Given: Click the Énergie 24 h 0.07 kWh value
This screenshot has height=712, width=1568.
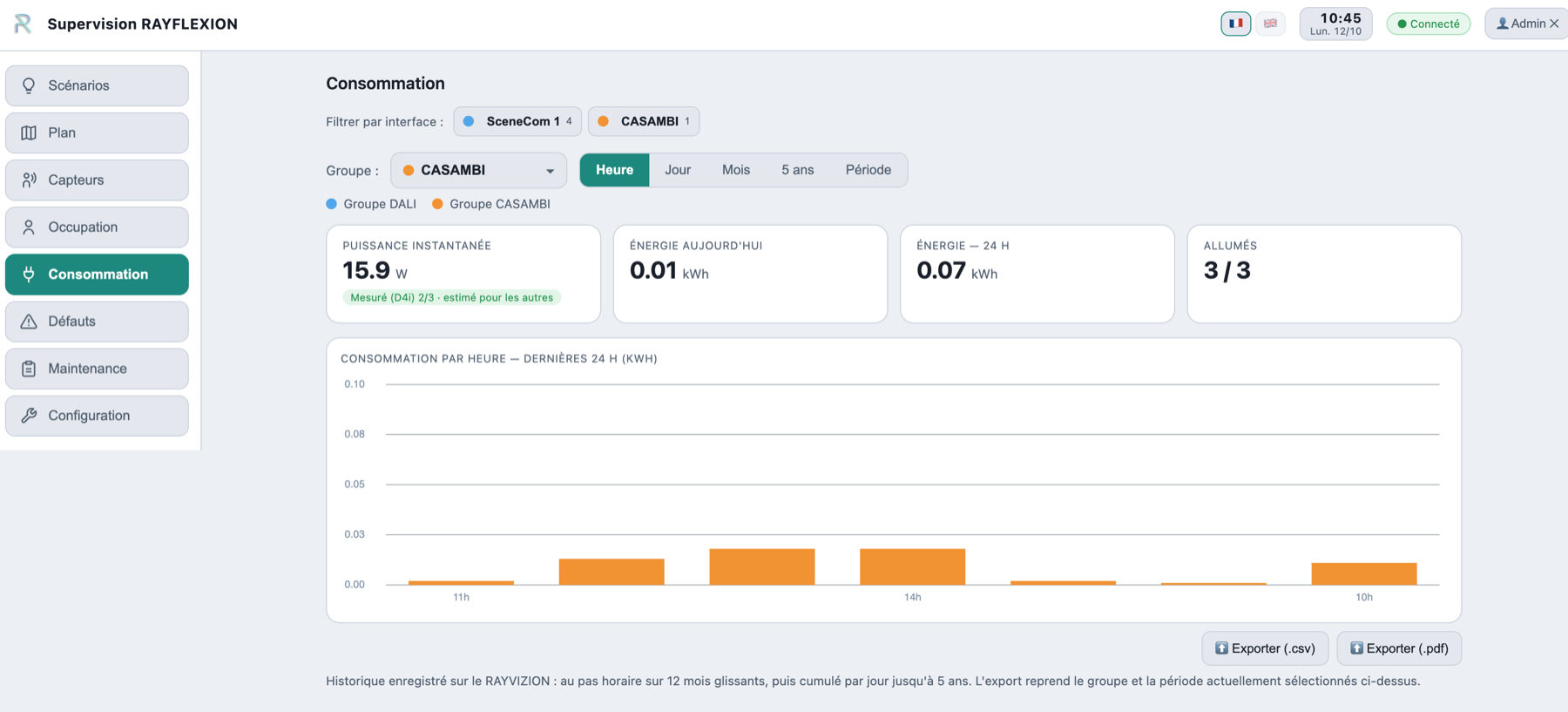Looking at the screenshot, I should pos(956,271).
